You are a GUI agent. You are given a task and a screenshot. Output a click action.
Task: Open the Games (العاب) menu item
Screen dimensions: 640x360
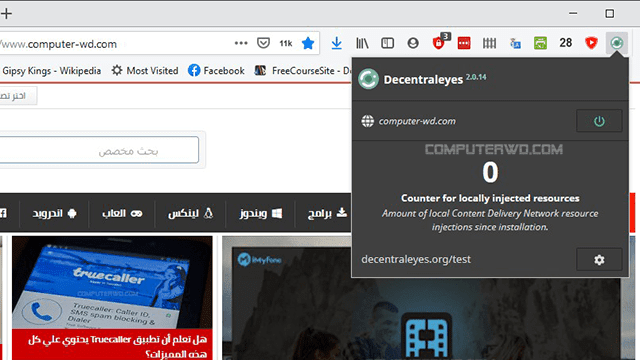122,213
